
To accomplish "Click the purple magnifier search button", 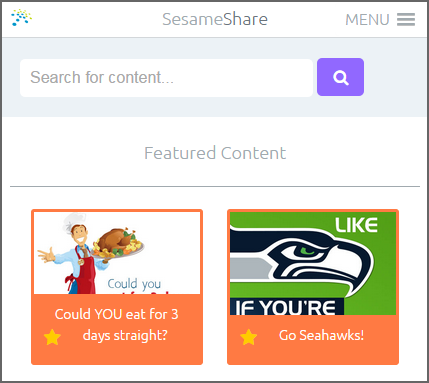I will (340, 77).
